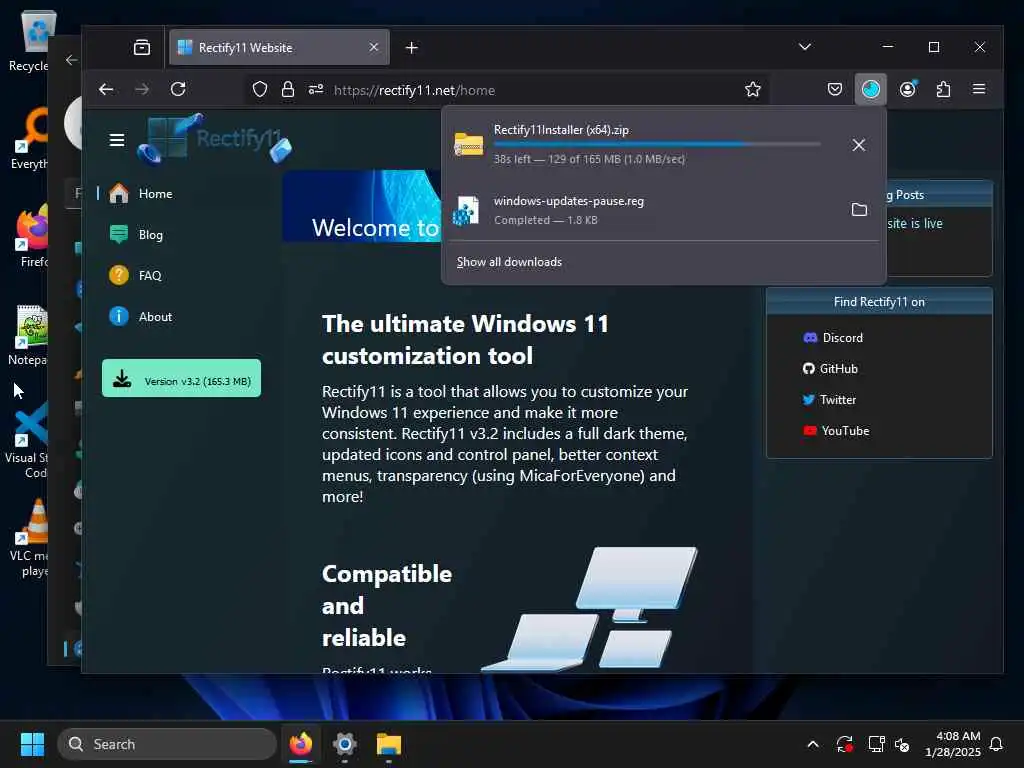
Task: Open the clock showing 4:08 AM
Action: (x=952, y=744)
